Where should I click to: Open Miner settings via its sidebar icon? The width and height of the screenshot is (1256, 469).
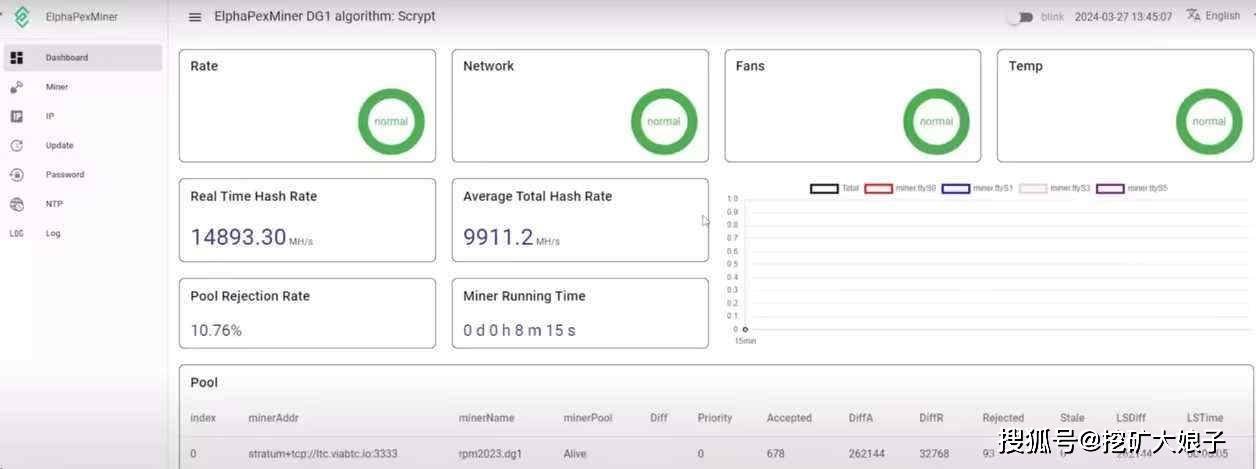16,87
